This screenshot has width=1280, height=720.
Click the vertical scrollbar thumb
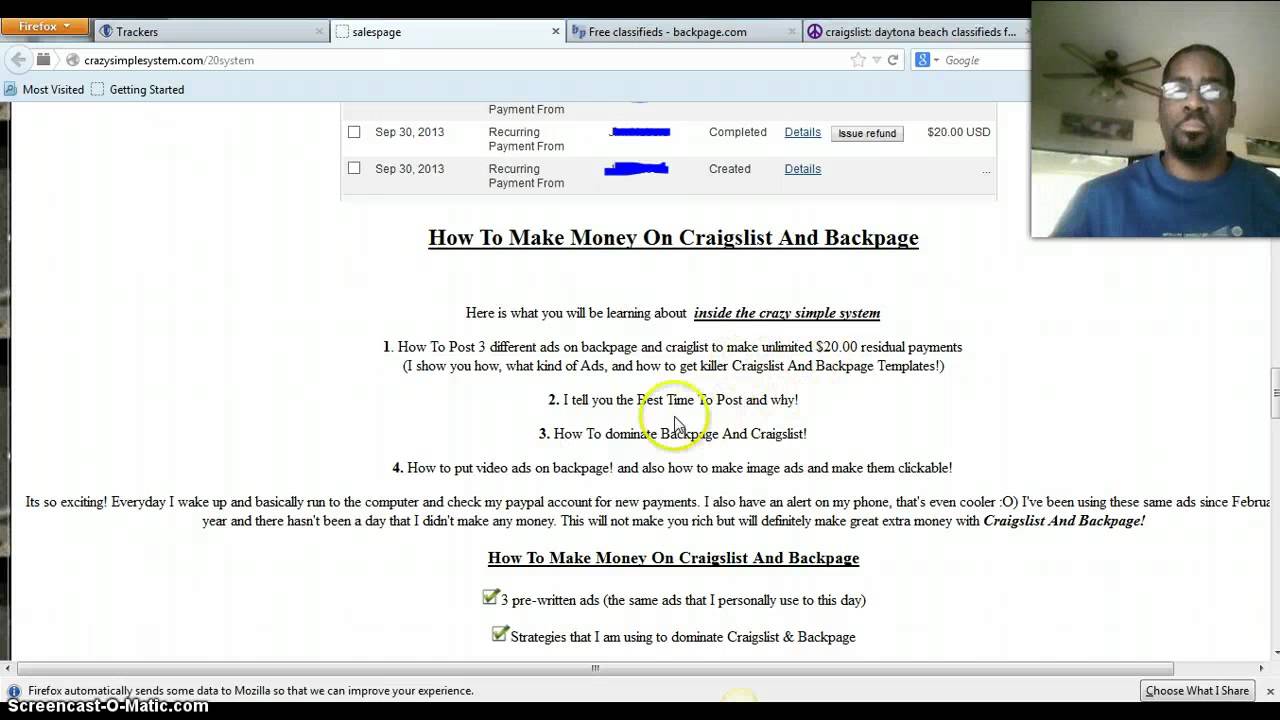click(1274, 392)
